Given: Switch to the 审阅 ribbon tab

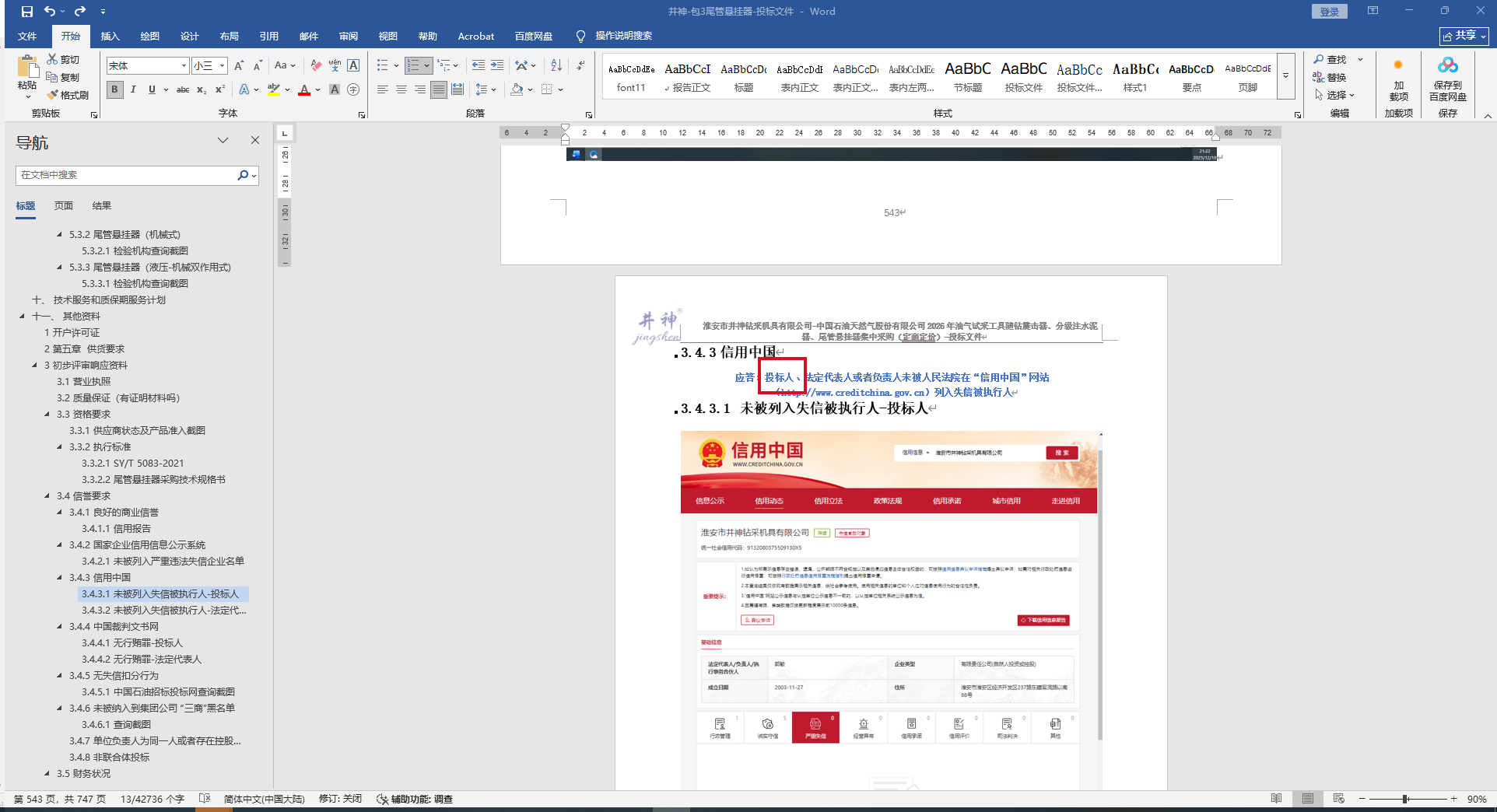Looking at the screenshot, I should pos(349,36).
